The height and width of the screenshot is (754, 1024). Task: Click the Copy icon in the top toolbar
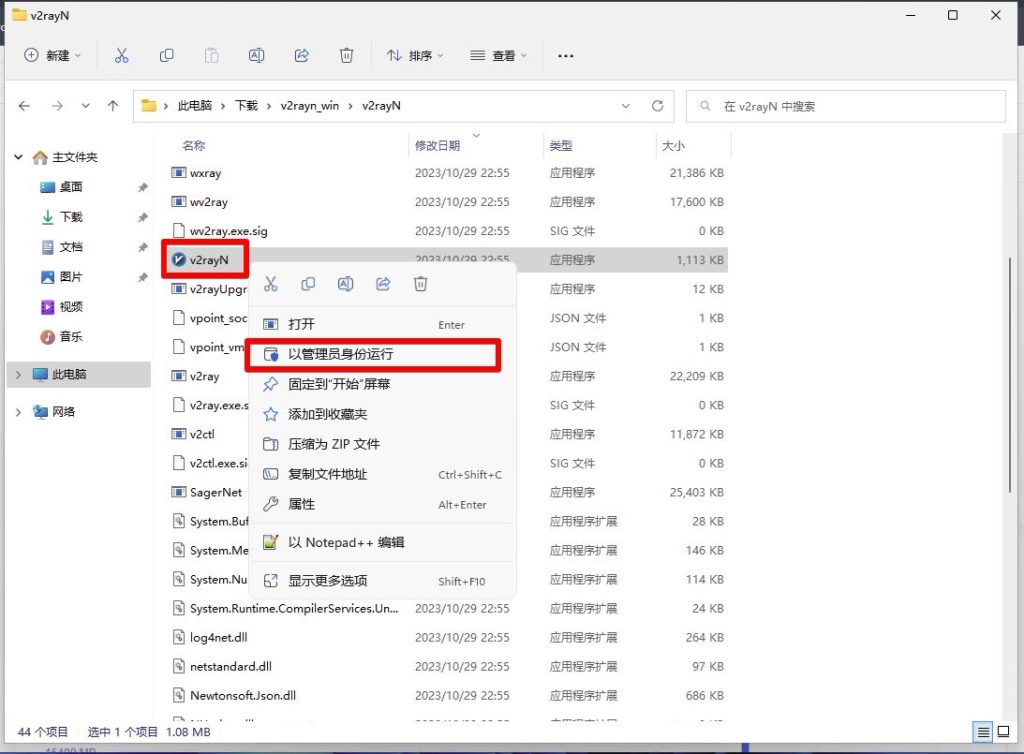coord(167,55)
